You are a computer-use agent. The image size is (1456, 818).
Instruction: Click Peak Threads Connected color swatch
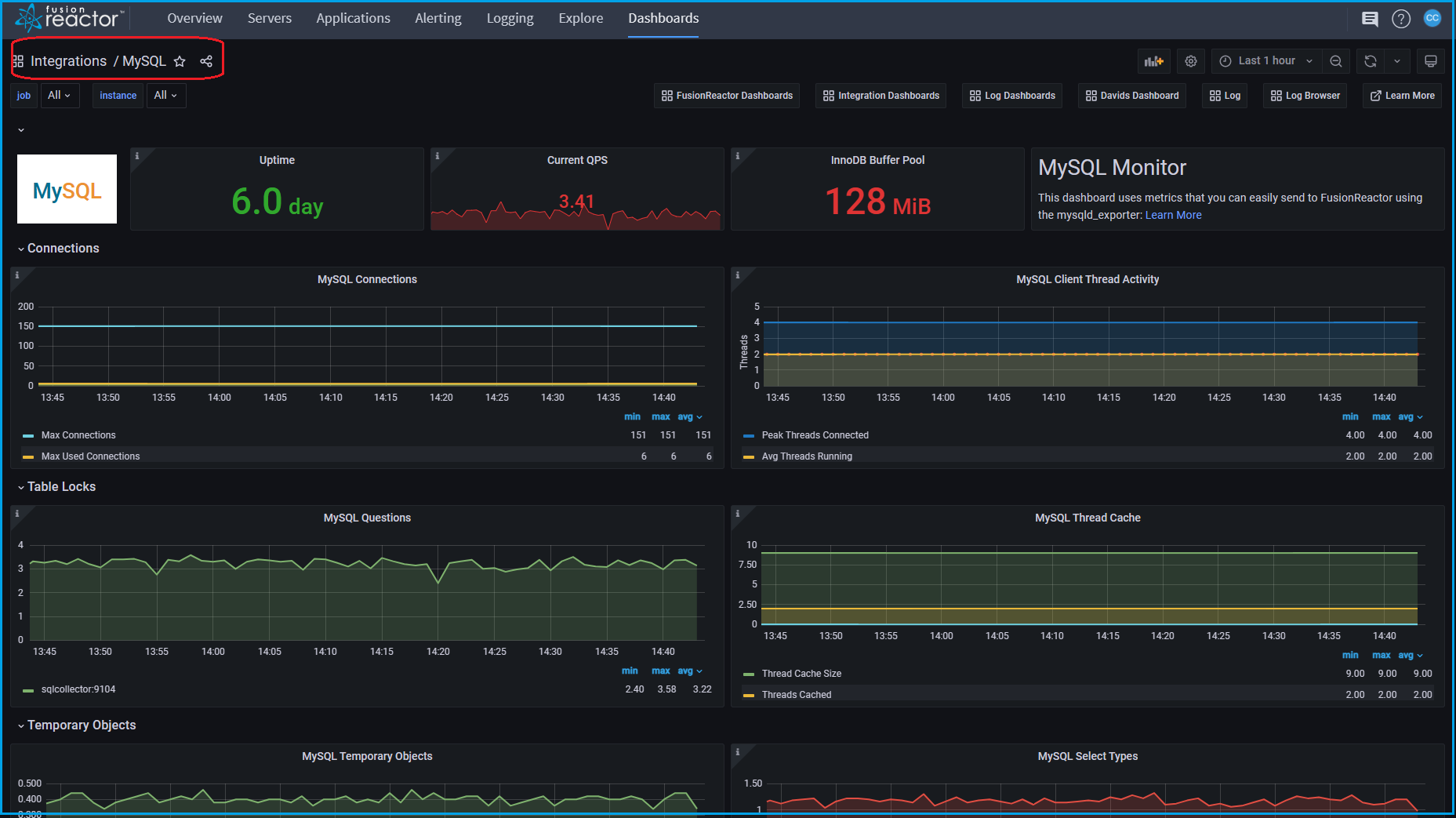(749, 435)
